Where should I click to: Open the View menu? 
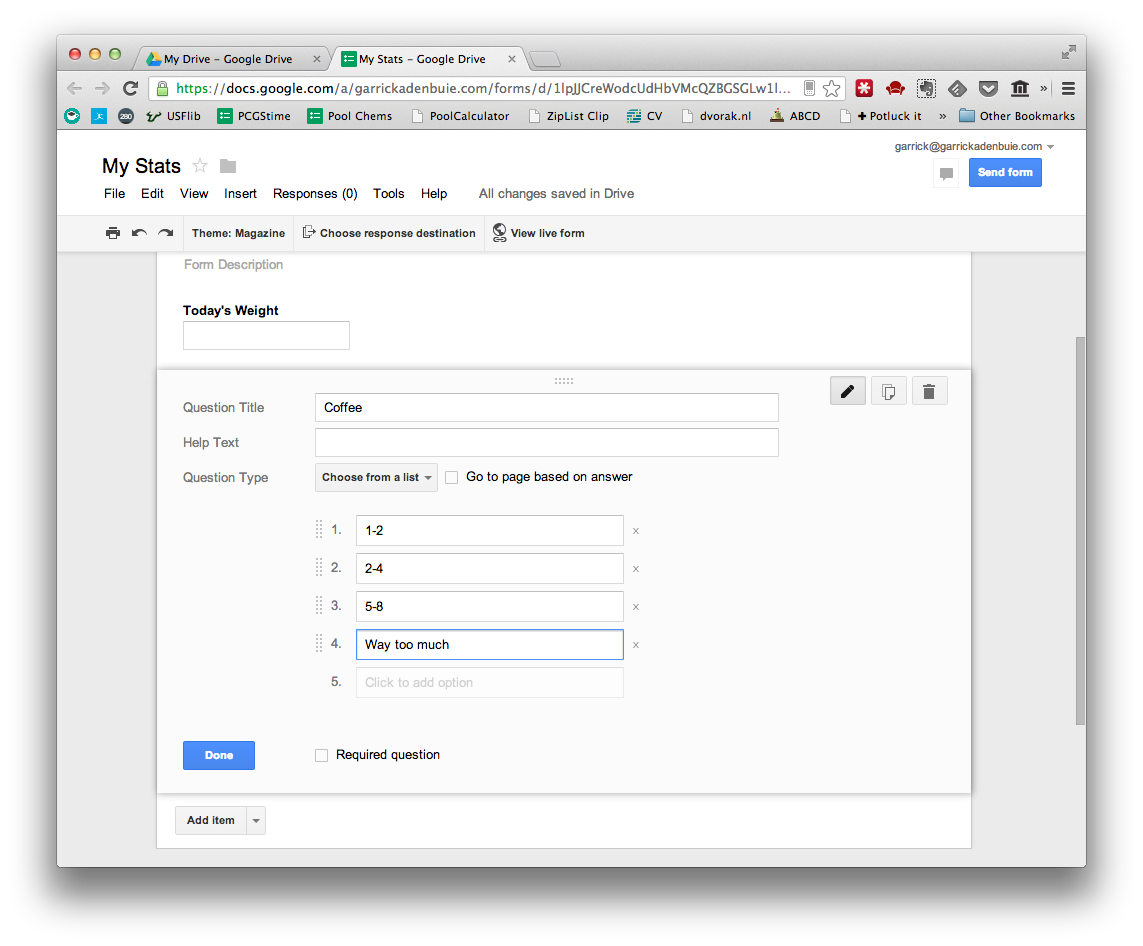pyautogui.click(x=194, y=194)
